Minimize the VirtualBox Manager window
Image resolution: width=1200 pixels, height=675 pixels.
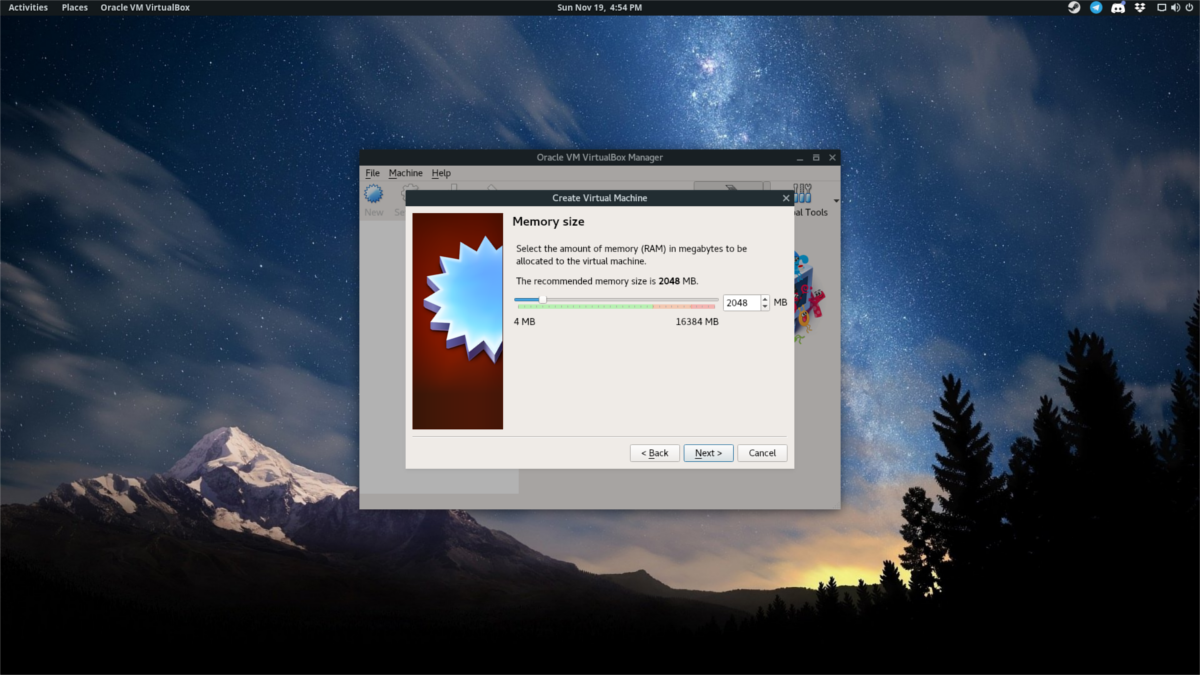tap(800, 157)
